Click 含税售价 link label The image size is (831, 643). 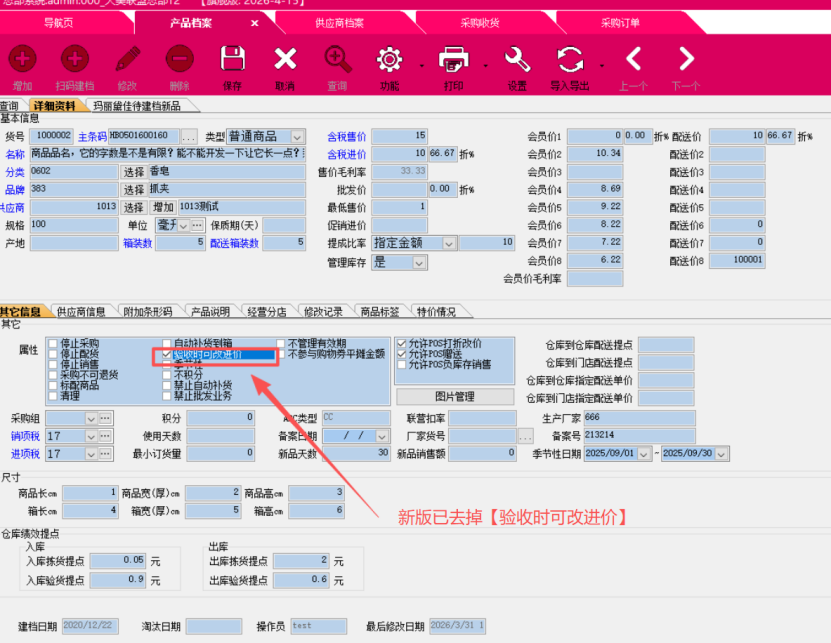click(347, 137)
